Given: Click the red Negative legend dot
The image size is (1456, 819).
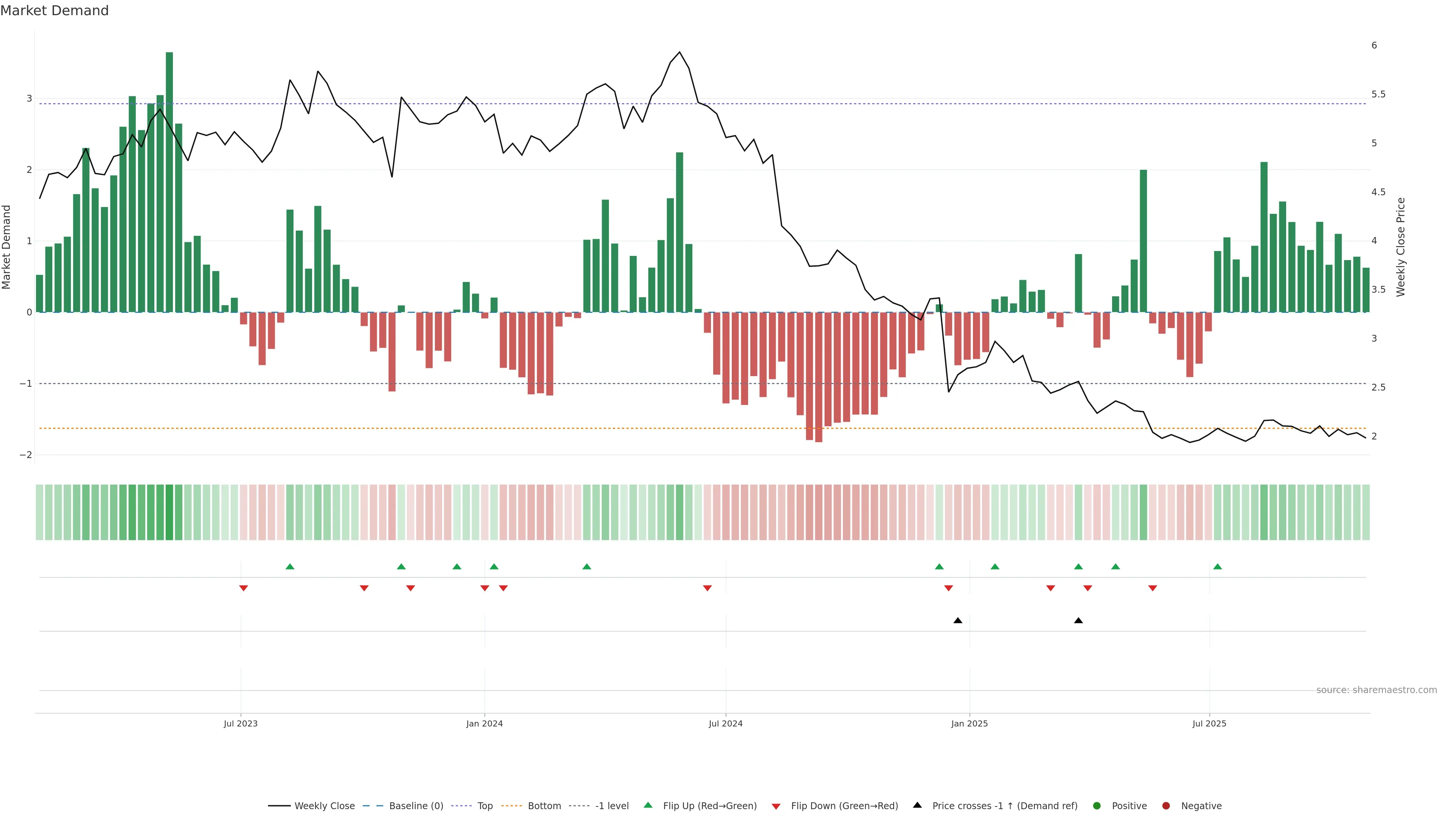Looking at the screenshot, I should click(x=1166, y=806).
